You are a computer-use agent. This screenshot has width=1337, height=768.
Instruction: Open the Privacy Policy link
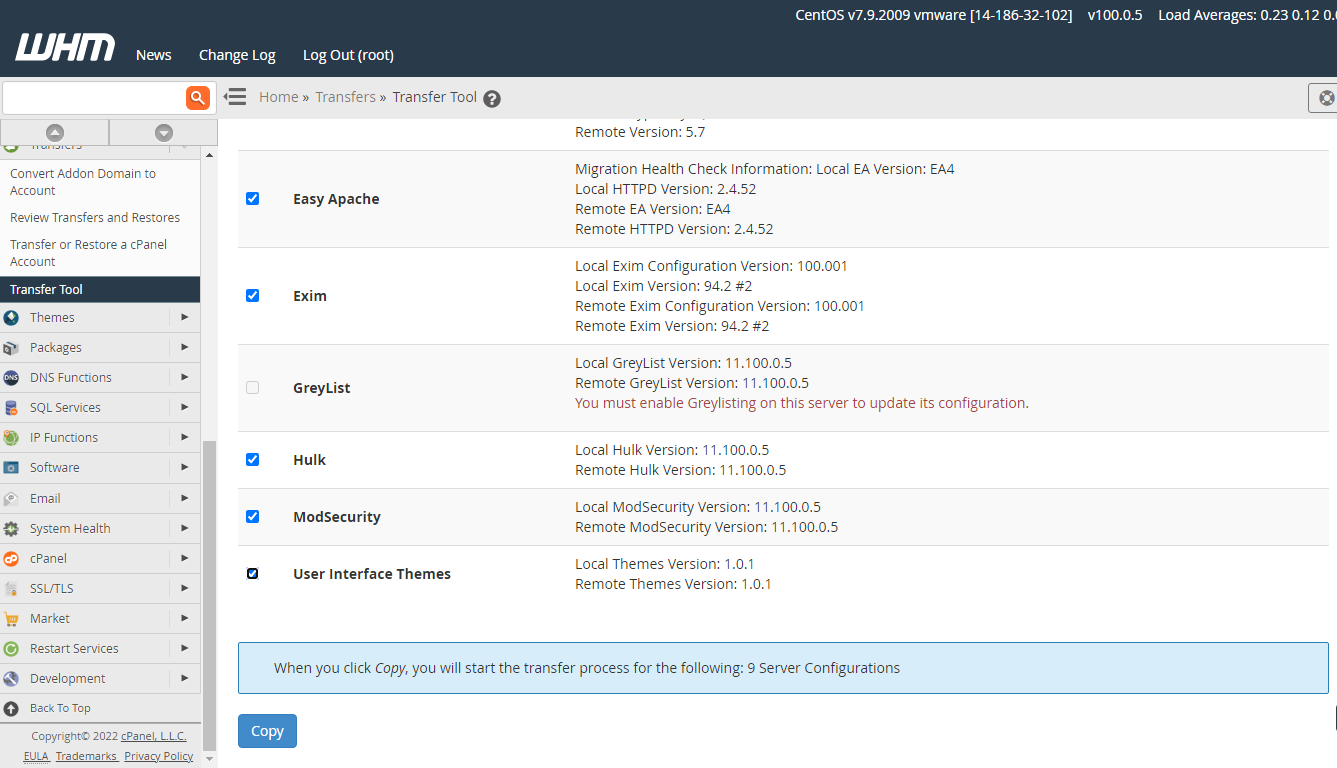(159, 756)
